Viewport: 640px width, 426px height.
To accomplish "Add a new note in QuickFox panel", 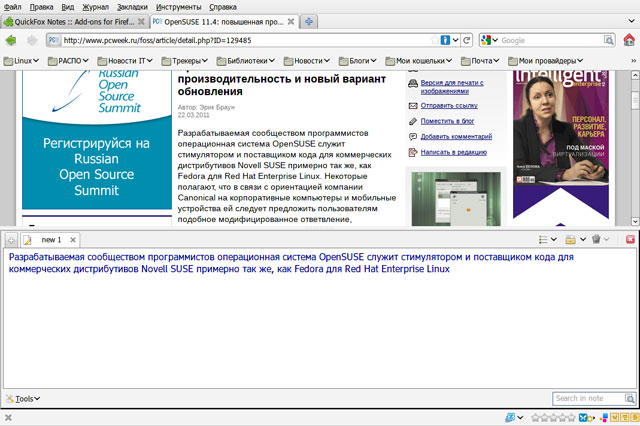I will click(10, 240).
